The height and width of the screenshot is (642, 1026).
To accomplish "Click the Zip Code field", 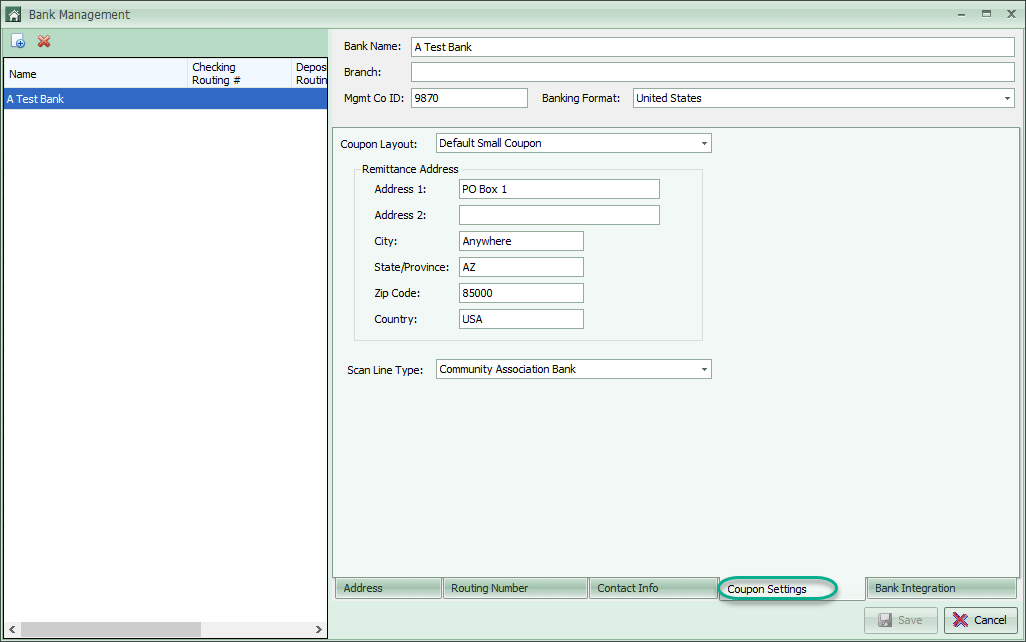I will [521, 293].
